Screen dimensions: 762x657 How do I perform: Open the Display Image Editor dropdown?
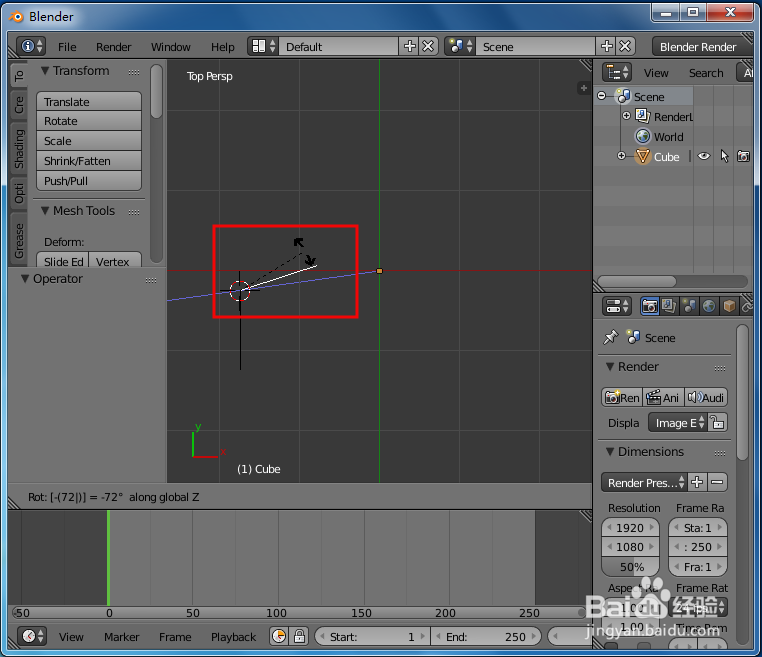pos(677,422)
